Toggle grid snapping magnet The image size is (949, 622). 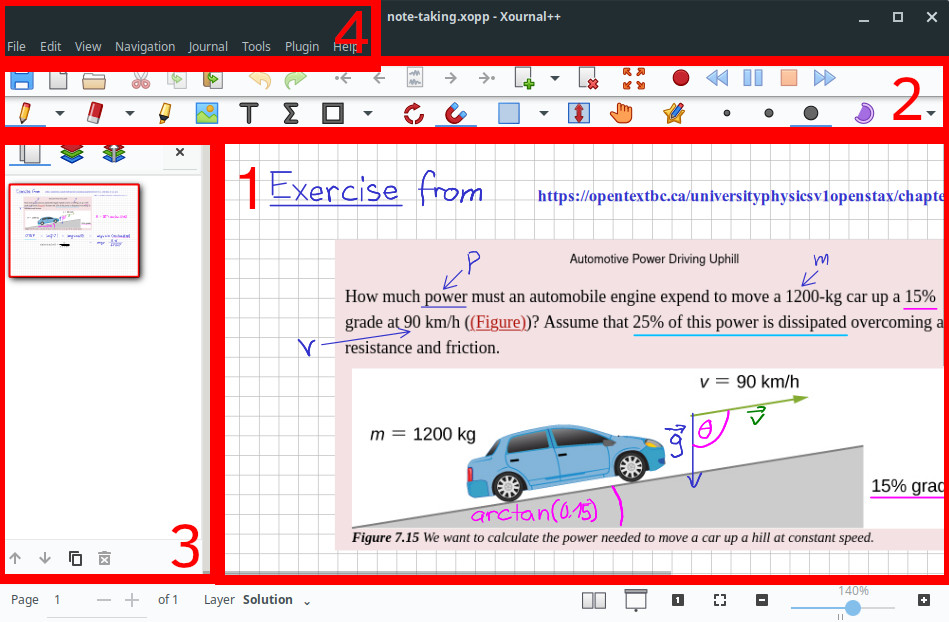[x=455, y=113]
